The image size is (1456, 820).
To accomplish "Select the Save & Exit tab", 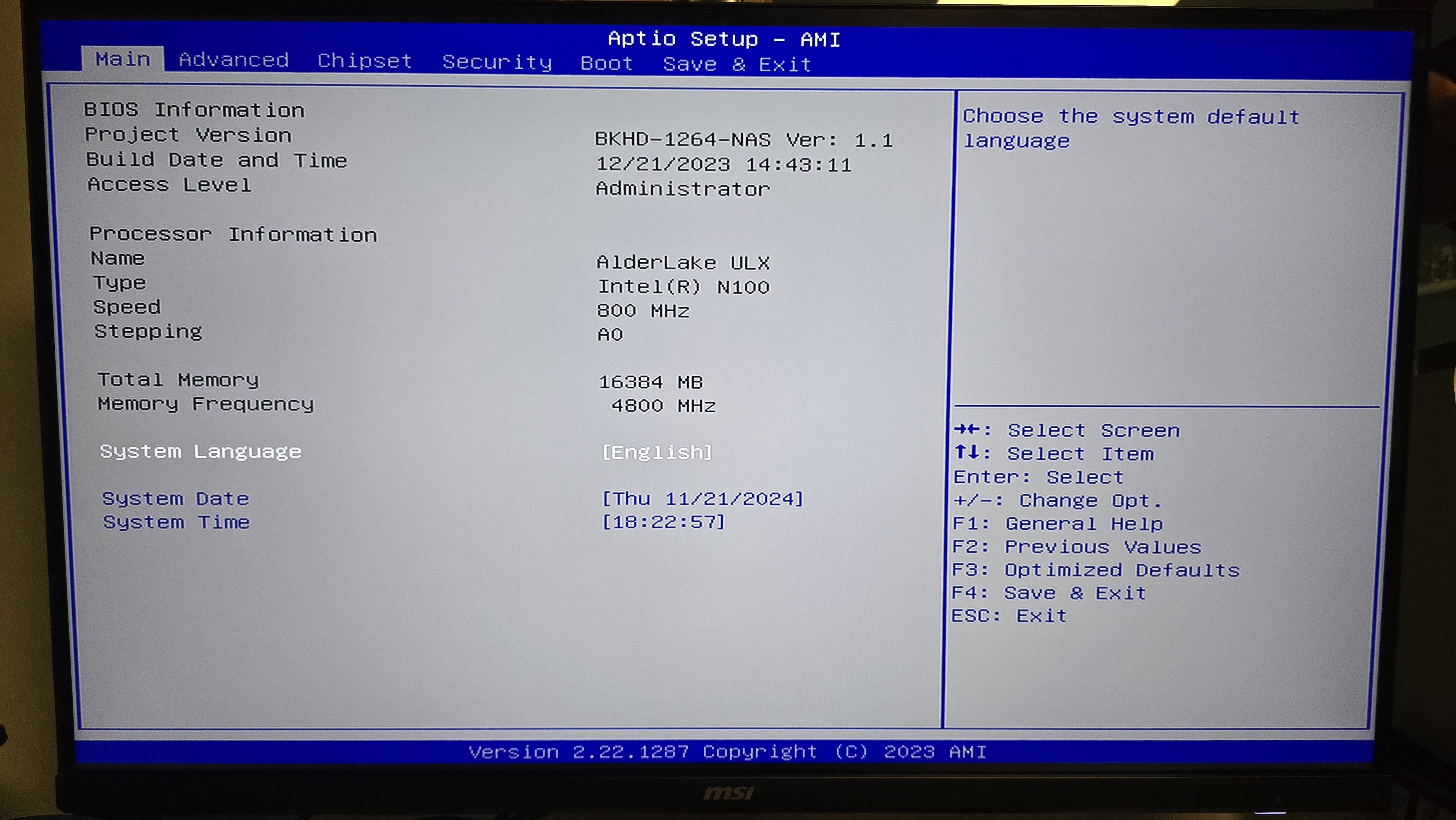I will (x=737, y=64).
